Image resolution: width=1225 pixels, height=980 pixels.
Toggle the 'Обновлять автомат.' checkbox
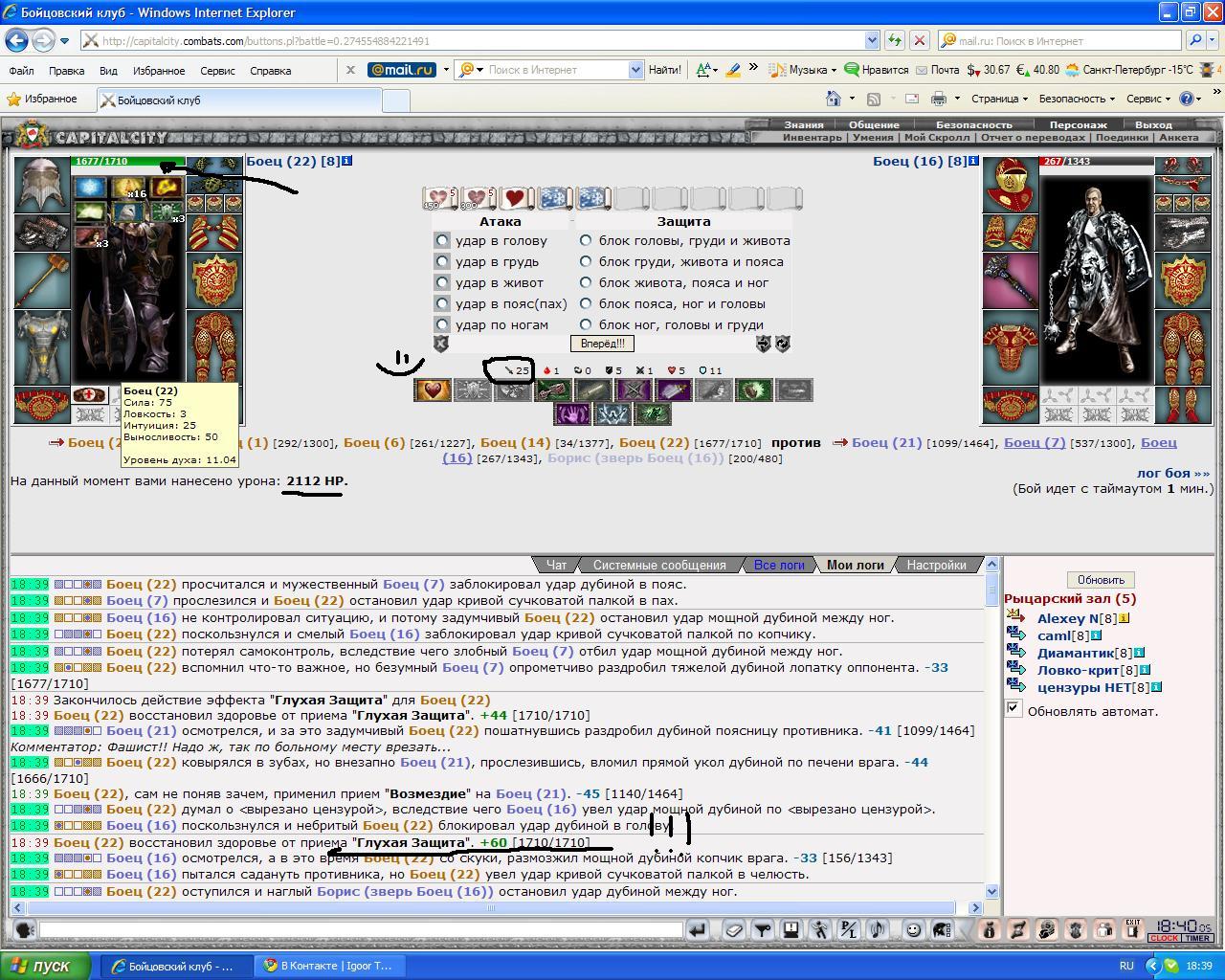[x=1013, y=709]
